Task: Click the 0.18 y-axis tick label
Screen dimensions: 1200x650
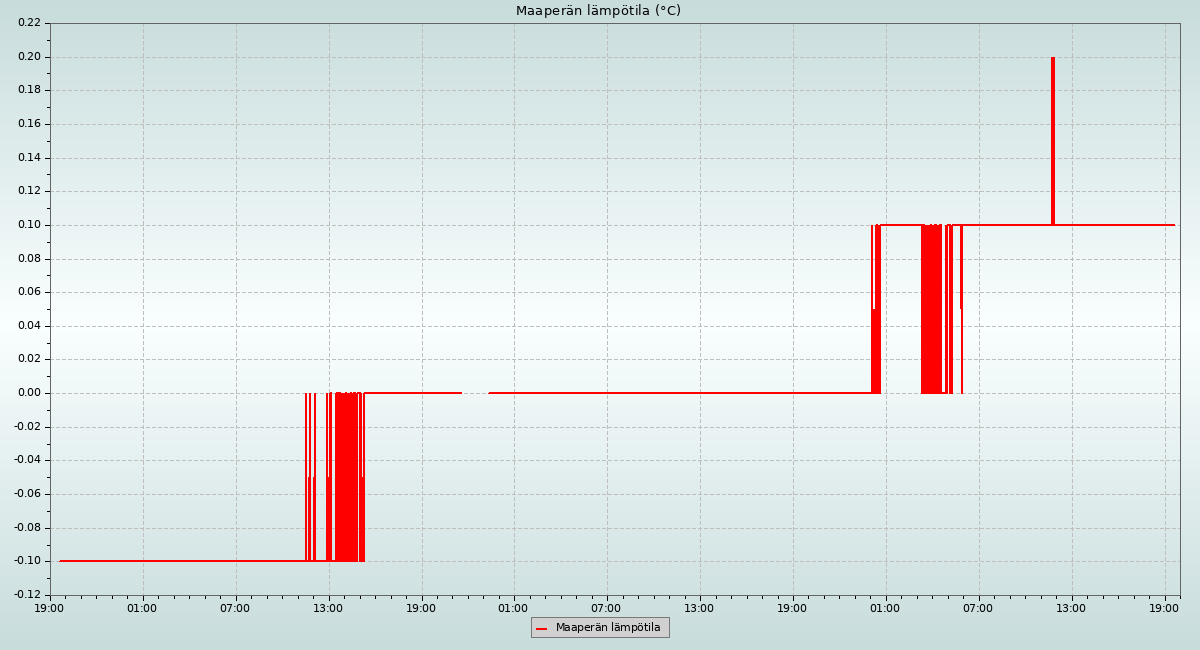Action: [29, 89]
